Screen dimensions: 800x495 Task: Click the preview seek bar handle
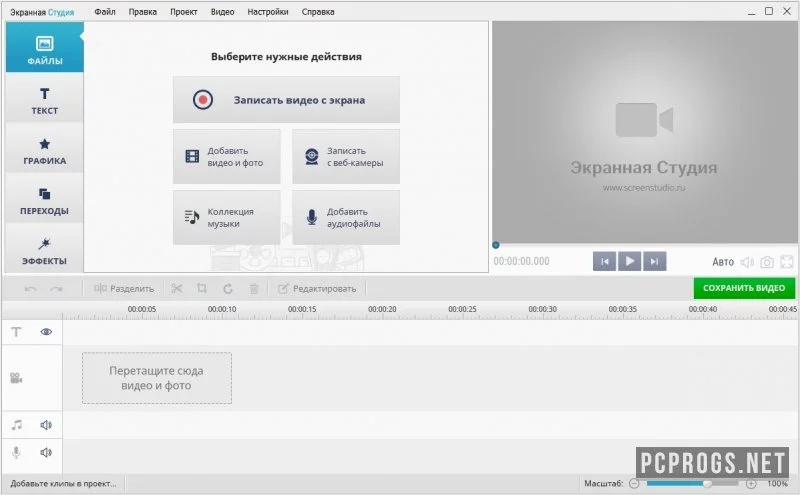pos(495,245)
